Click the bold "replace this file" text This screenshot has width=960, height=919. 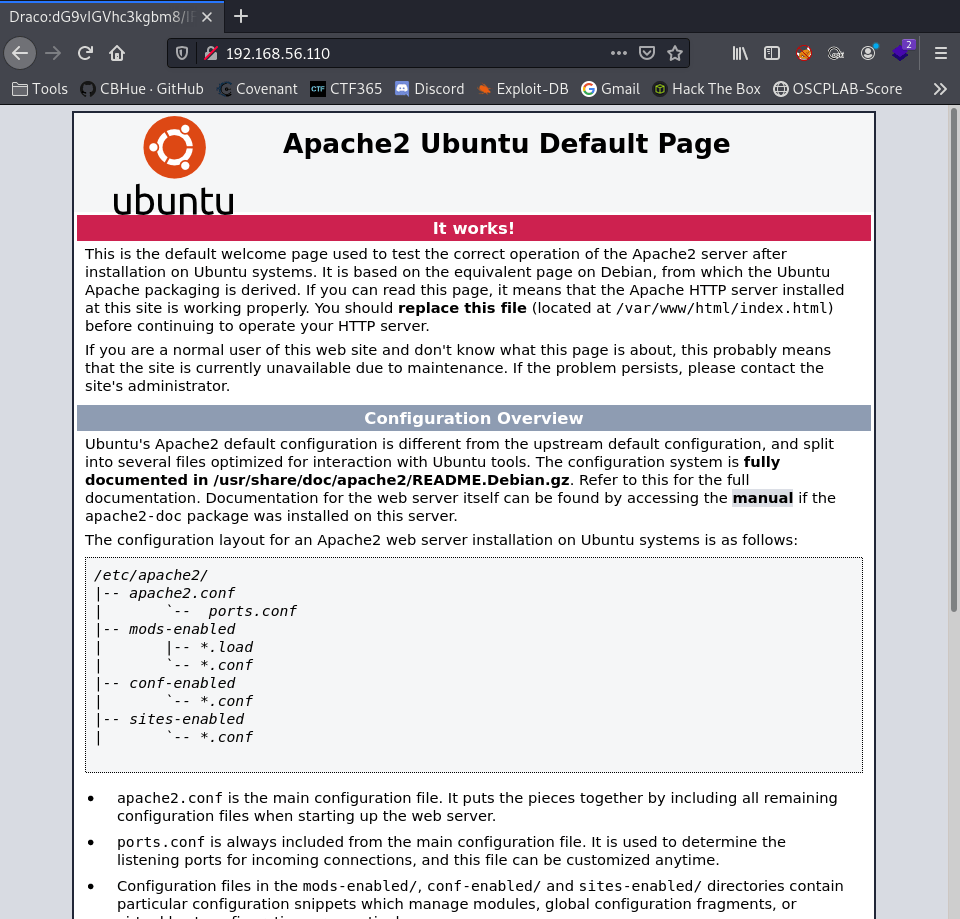tap(462, 308)
